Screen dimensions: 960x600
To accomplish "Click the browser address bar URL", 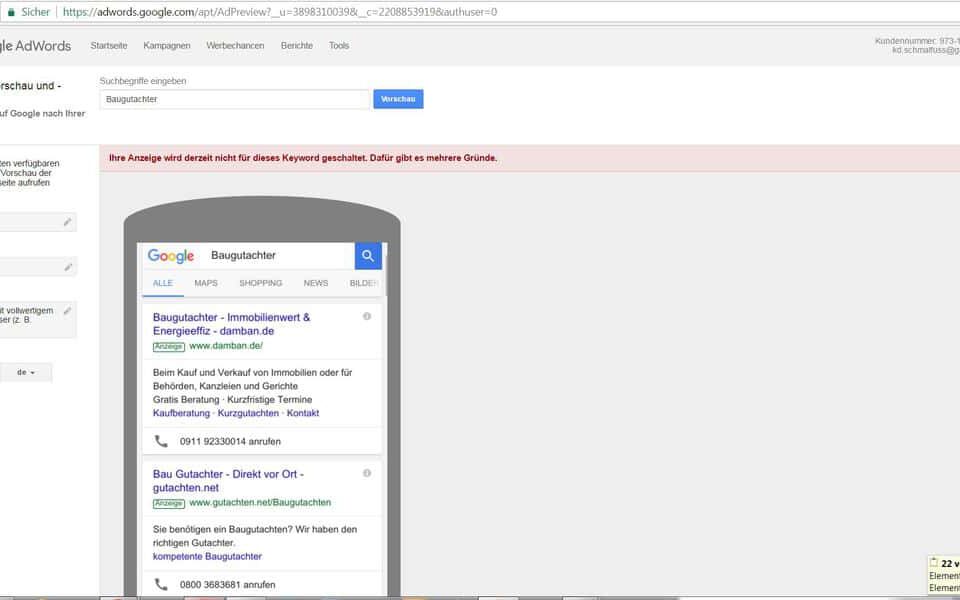I will pos(280,12).
